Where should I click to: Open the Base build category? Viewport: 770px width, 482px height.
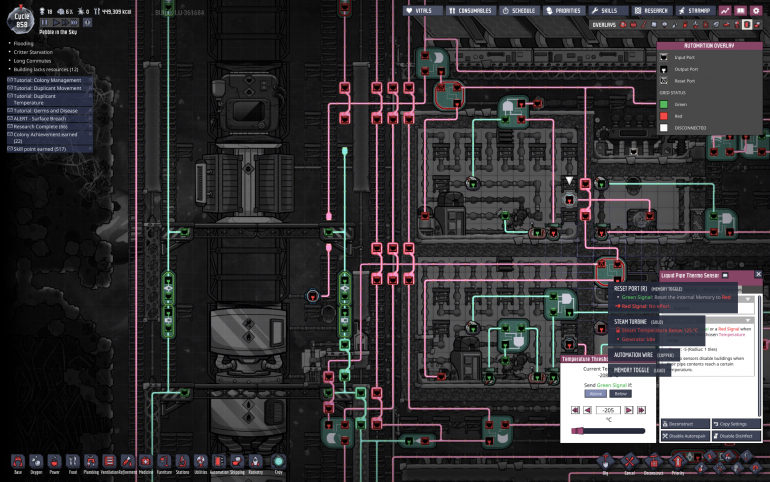[x=18, y=462]
